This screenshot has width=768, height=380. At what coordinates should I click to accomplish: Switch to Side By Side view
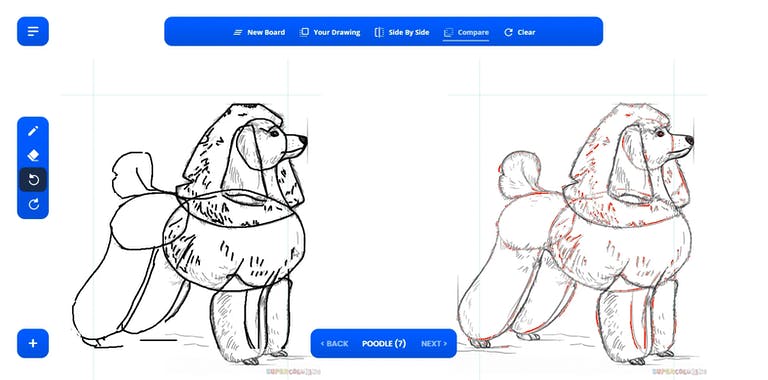(x=402, y=32)
